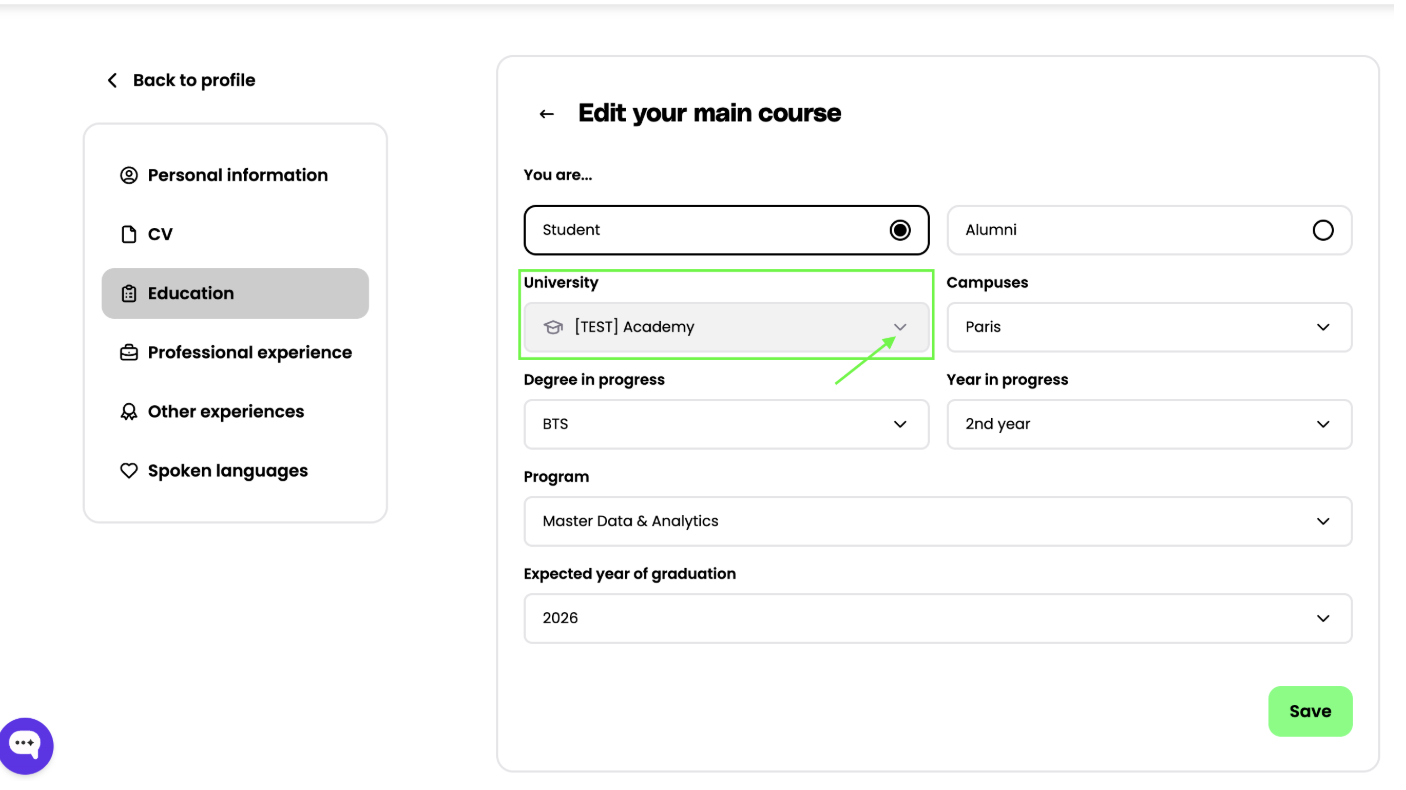Click the Back to profile link
This screenshot has height=790, width=1406.
tap(193, 80)
